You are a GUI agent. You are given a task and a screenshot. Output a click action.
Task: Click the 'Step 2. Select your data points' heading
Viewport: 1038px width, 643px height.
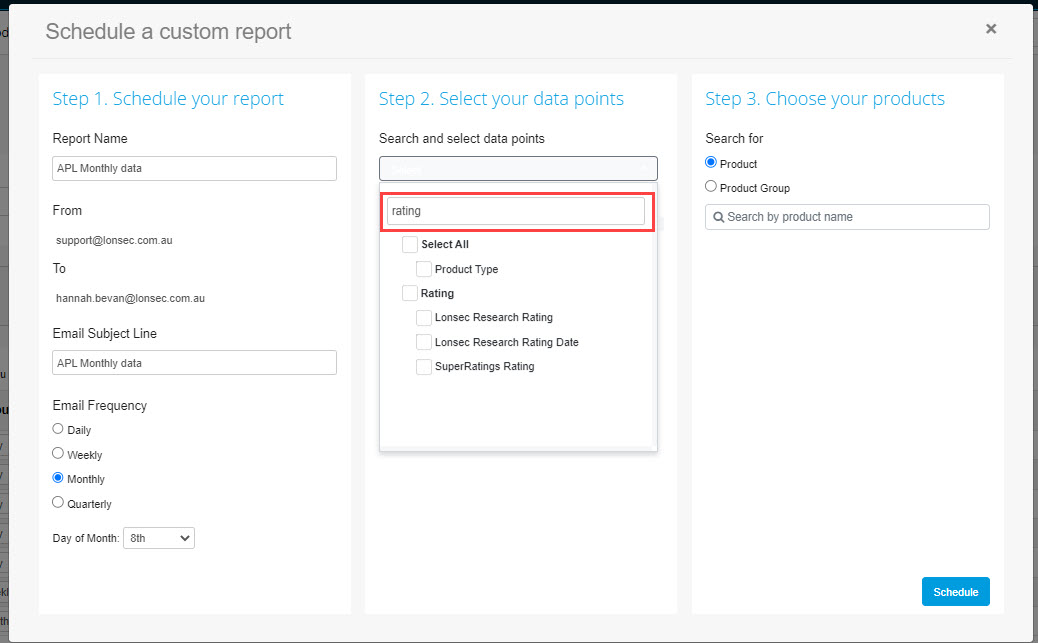point(501,99)
